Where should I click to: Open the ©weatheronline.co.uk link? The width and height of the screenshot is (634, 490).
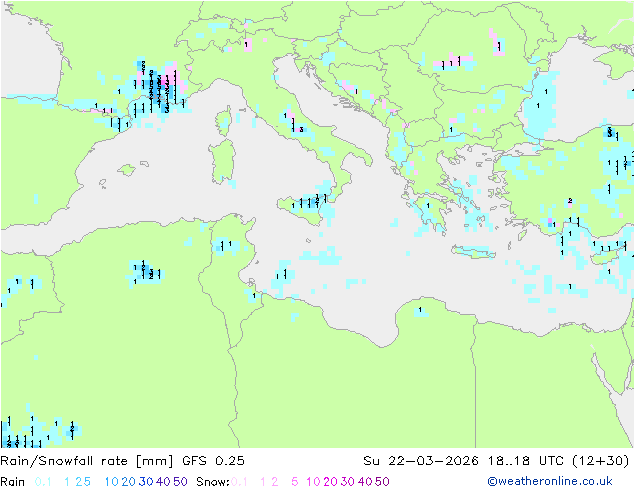point(550,482)
